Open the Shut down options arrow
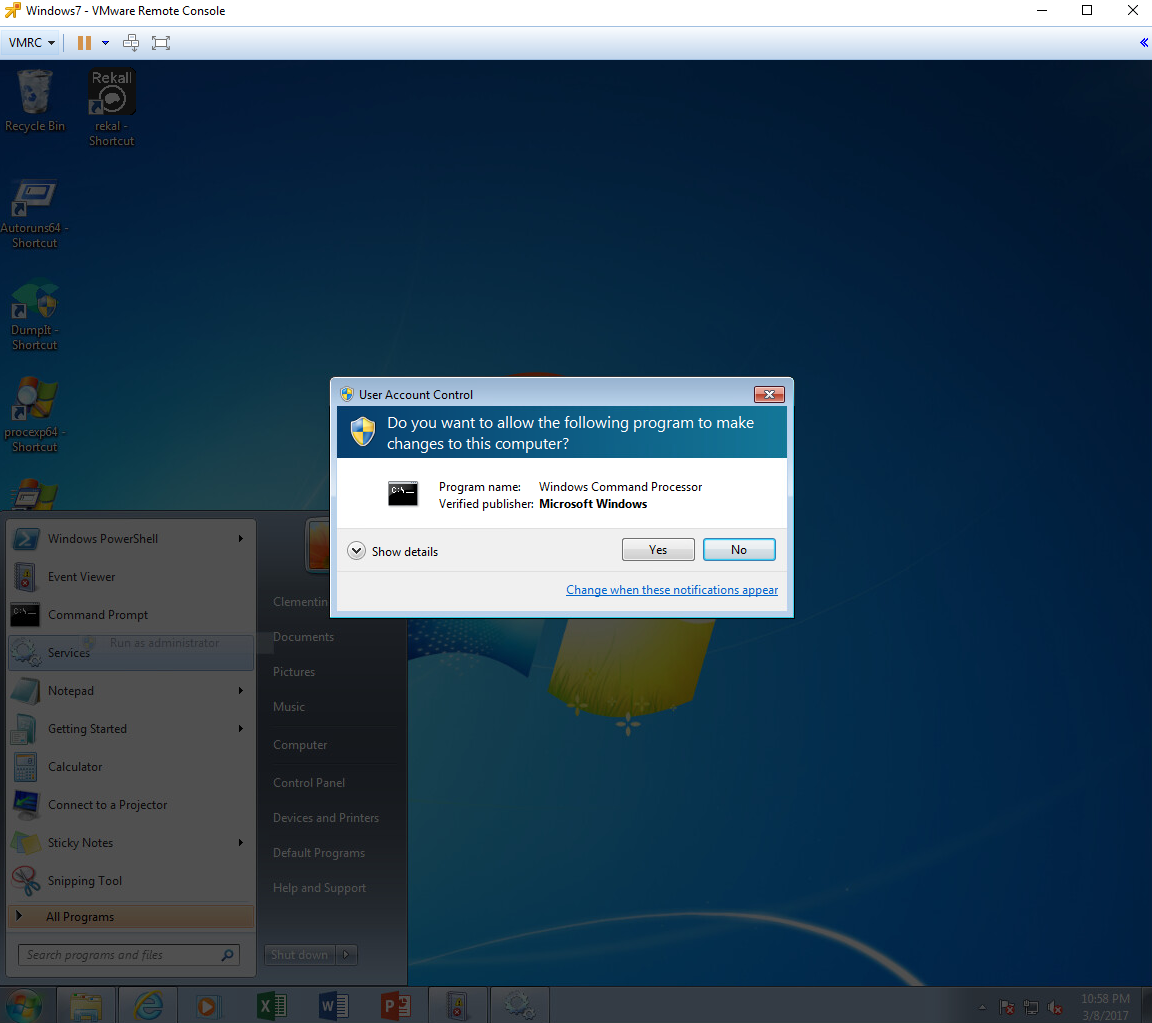This screenshot has width=1152, height=1023. 347,955
